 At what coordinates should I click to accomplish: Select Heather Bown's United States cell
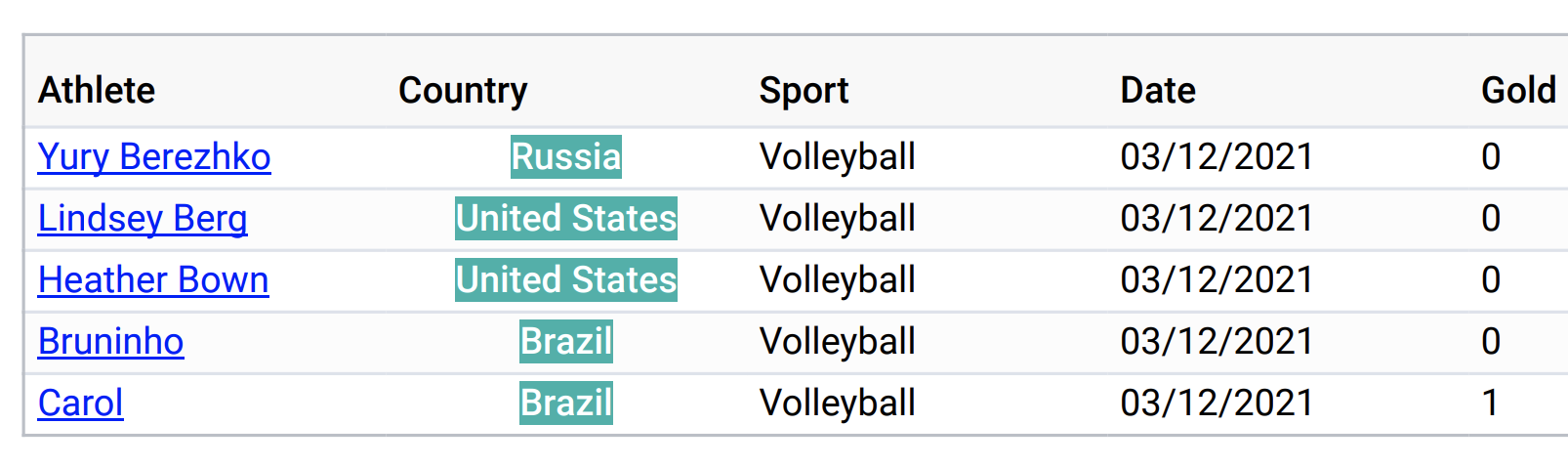click(x=566, y=280)
